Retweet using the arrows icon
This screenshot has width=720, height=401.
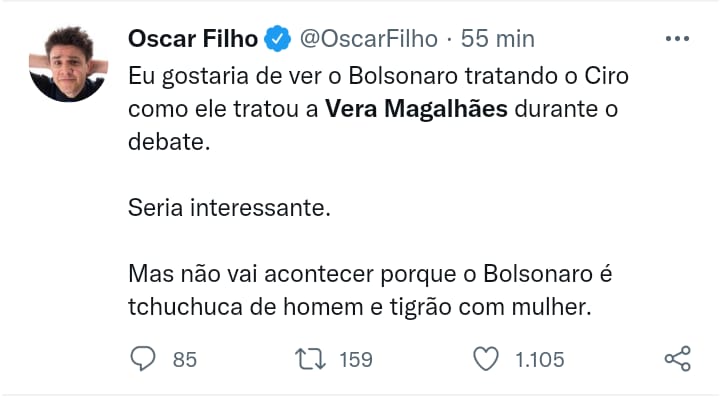tap(308, 358)
